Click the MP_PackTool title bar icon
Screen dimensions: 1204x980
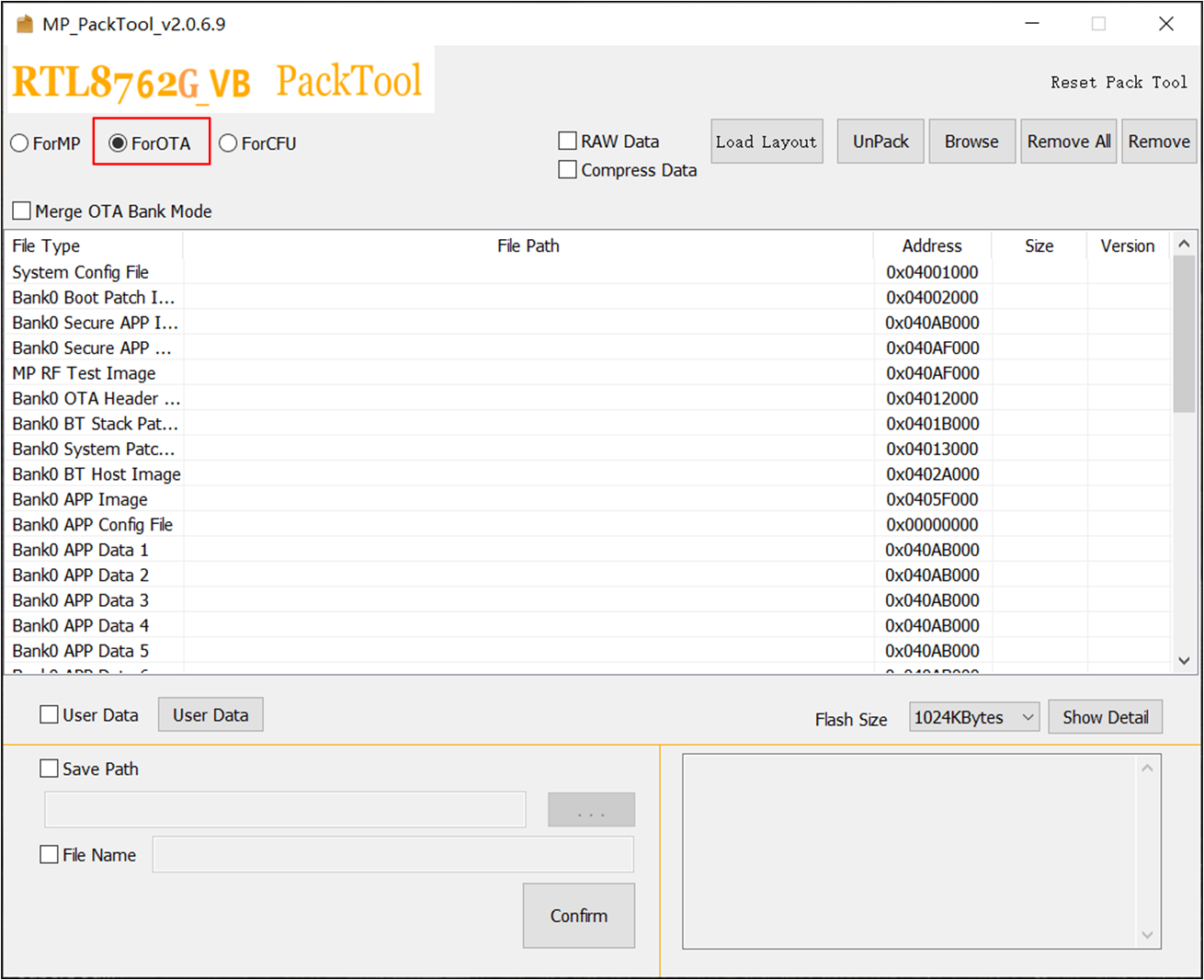(25, 24)
